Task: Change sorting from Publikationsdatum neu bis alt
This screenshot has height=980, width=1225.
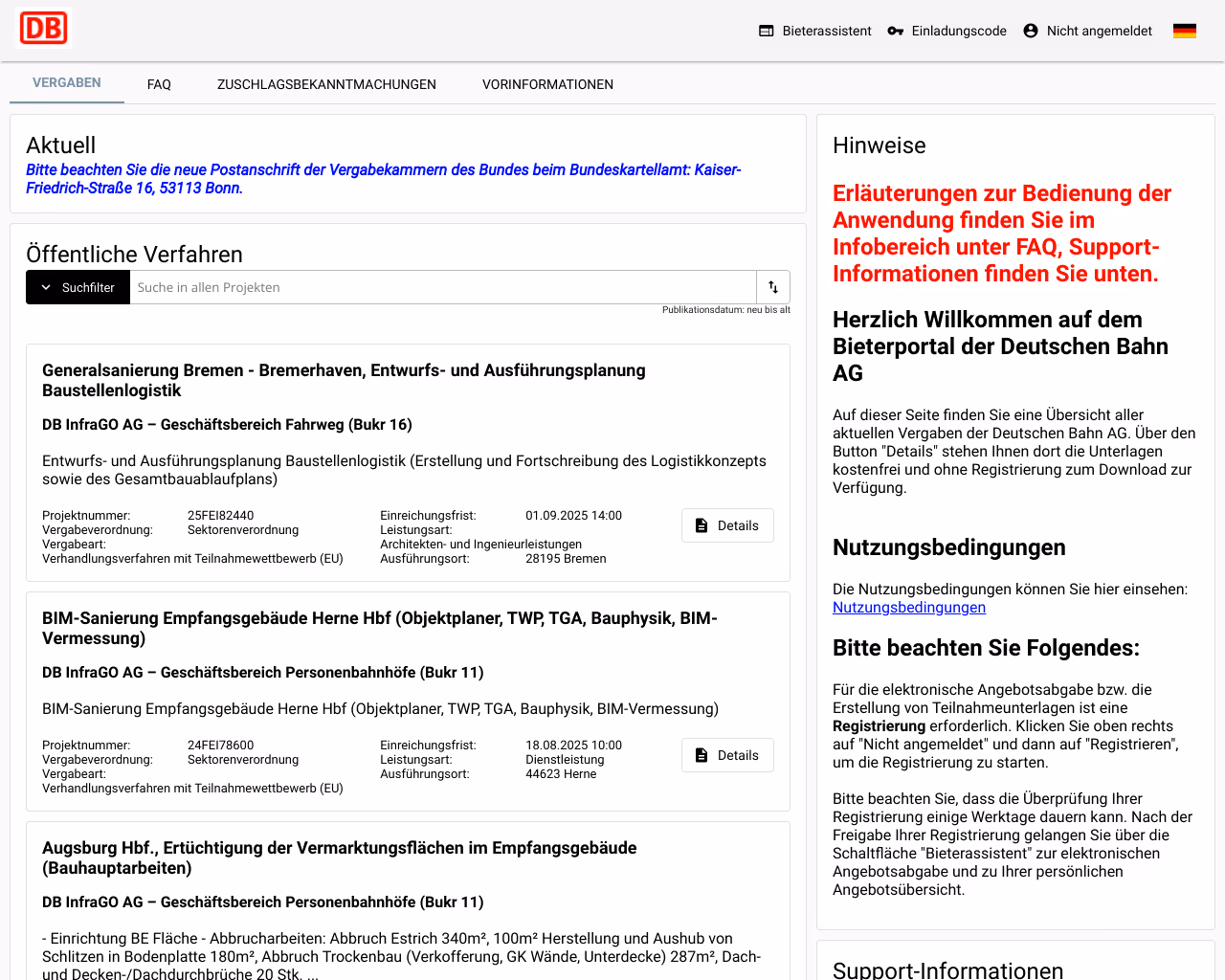Action: [x=725, y=309]
